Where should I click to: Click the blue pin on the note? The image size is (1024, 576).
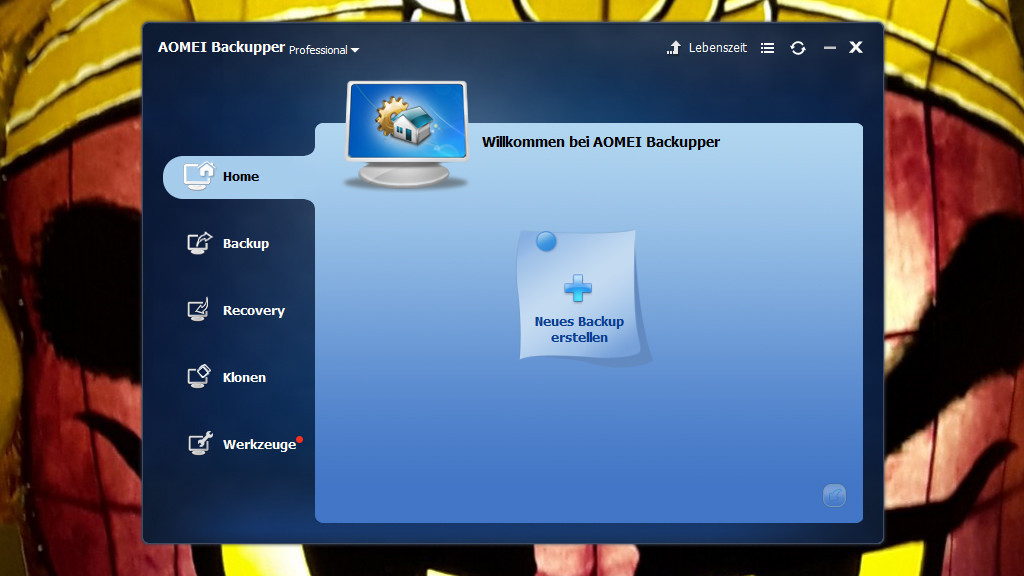coord(546,241)
